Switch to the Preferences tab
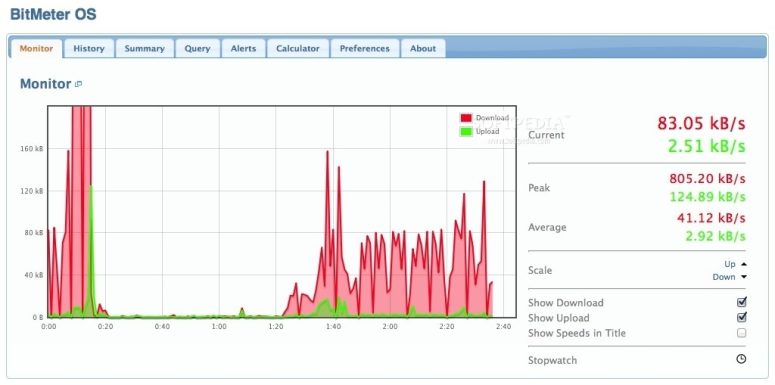This screenshot has height=385, width=775. [x=365, y=48]
